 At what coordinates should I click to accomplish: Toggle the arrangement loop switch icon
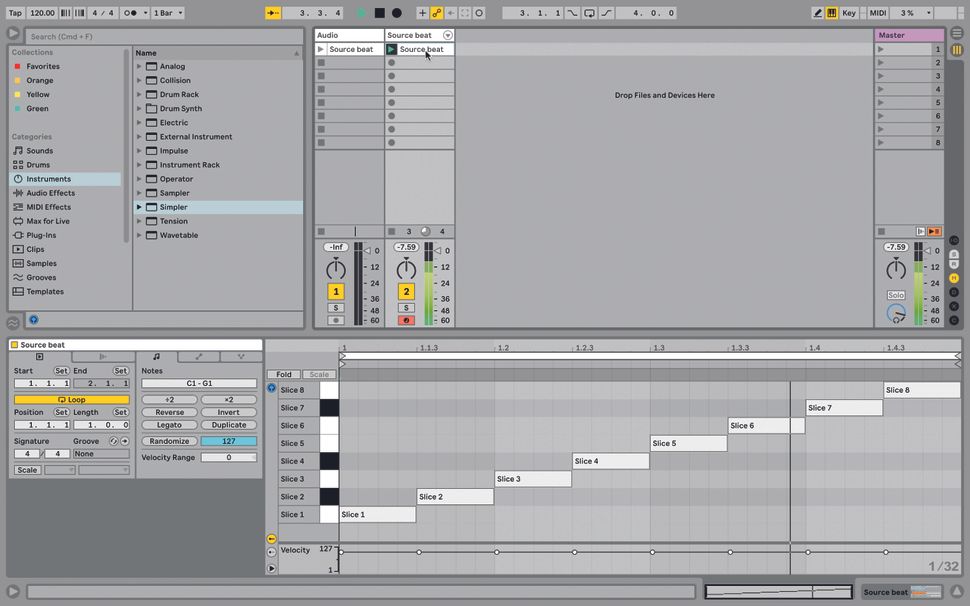click(x=589, y=12)
